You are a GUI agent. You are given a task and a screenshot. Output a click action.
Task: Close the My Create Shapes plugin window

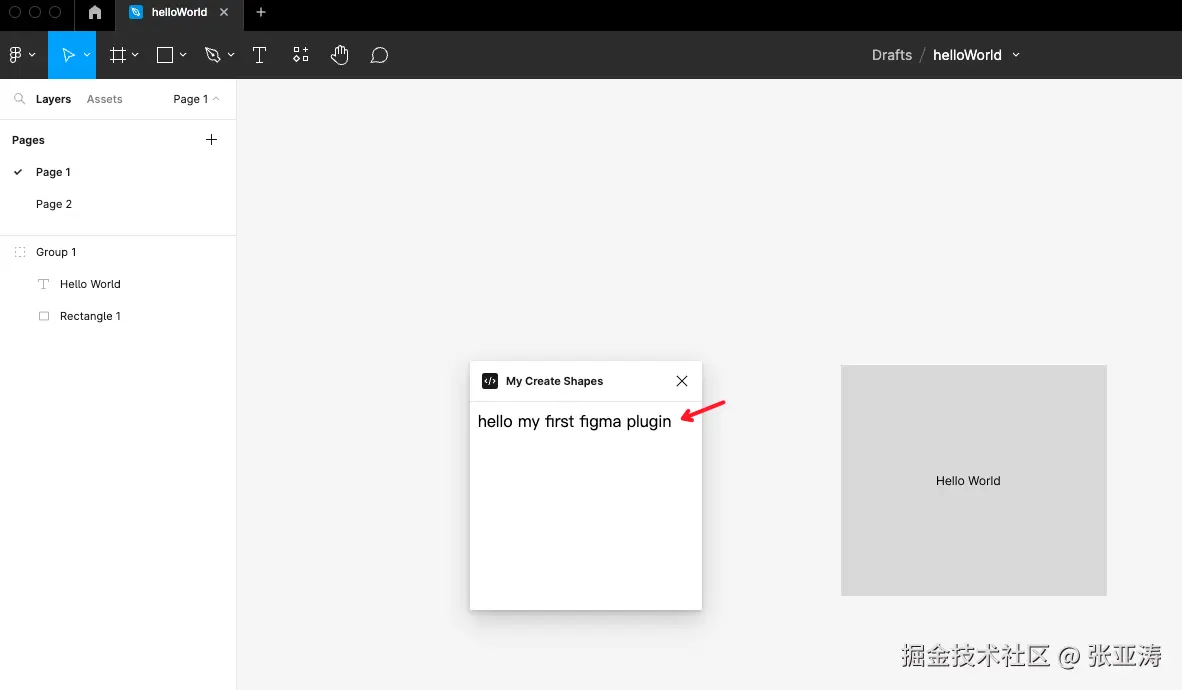click(682, 381)
